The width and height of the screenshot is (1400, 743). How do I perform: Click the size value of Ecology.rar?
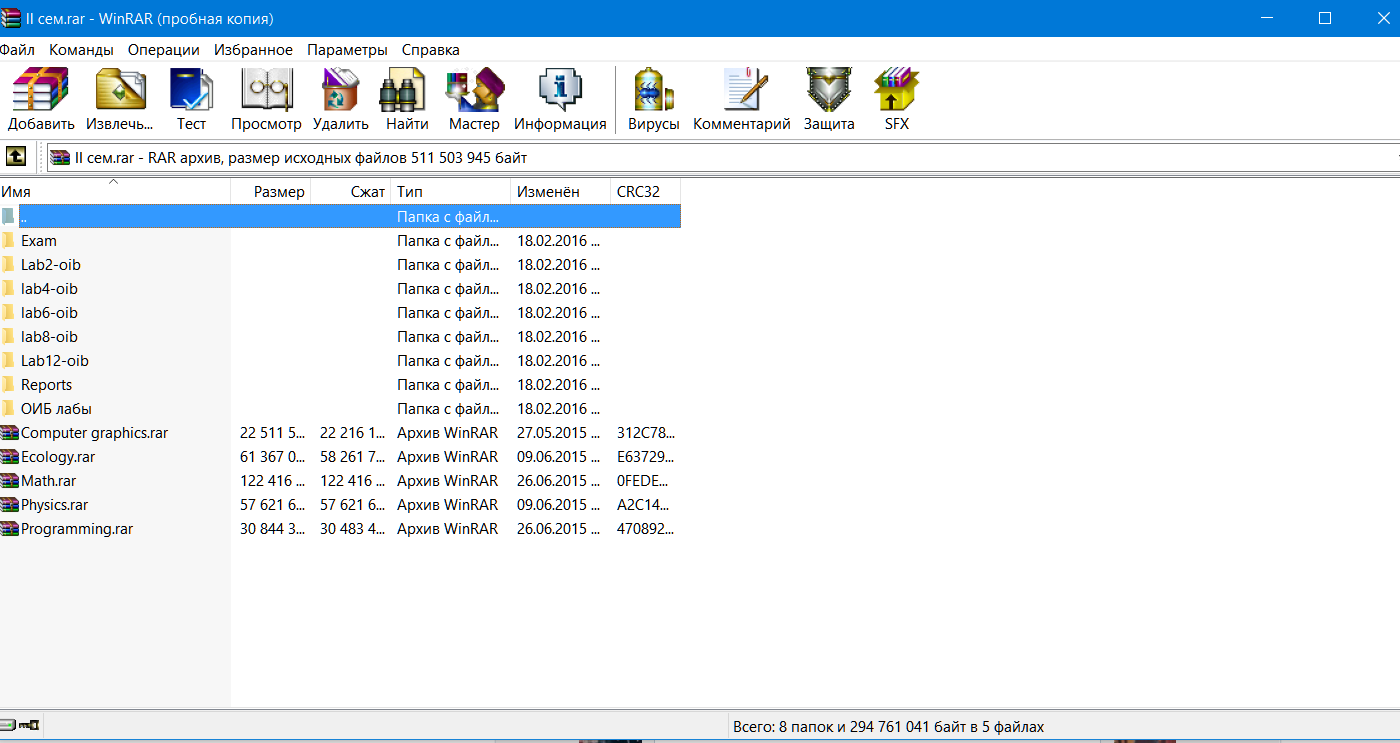click(273, 457)
